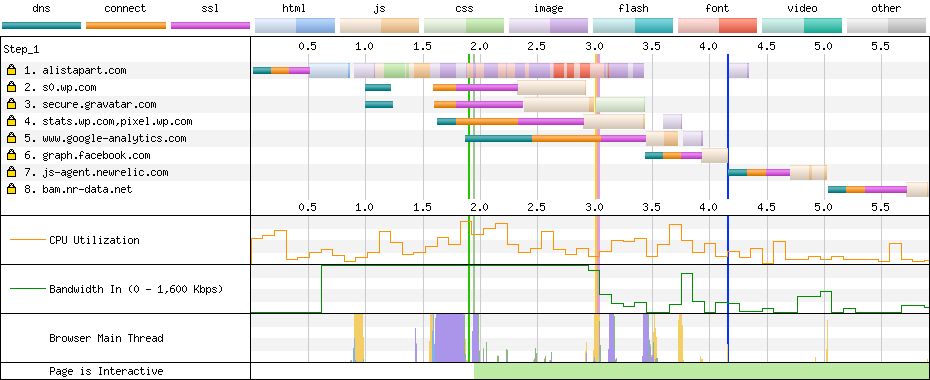Click the Step_1 header label

pyautogui.click(x=22, y=49)
